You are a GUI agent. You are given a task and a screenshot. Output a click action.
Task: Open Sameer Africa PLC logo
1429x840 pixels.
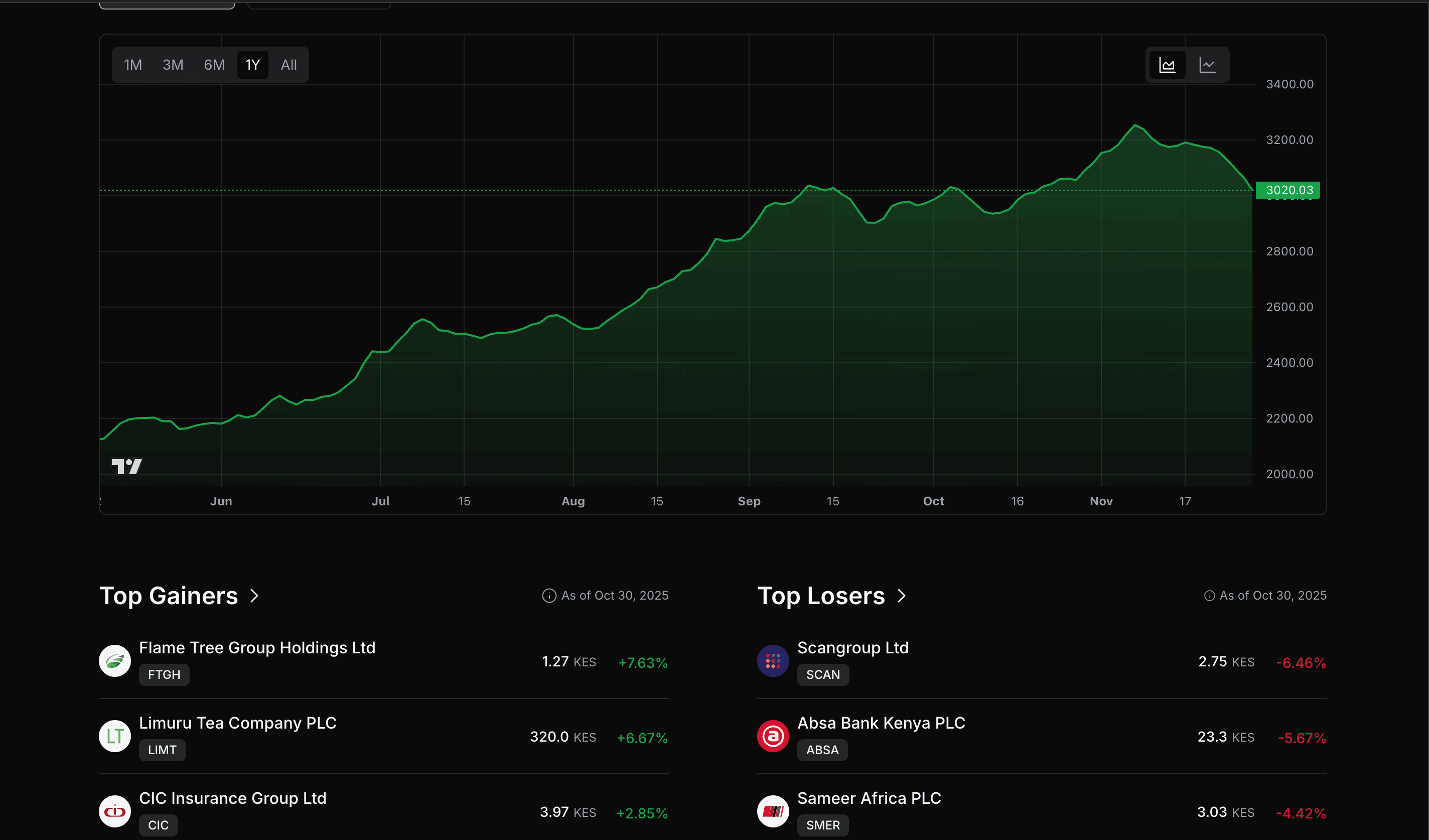pos(773,811)
